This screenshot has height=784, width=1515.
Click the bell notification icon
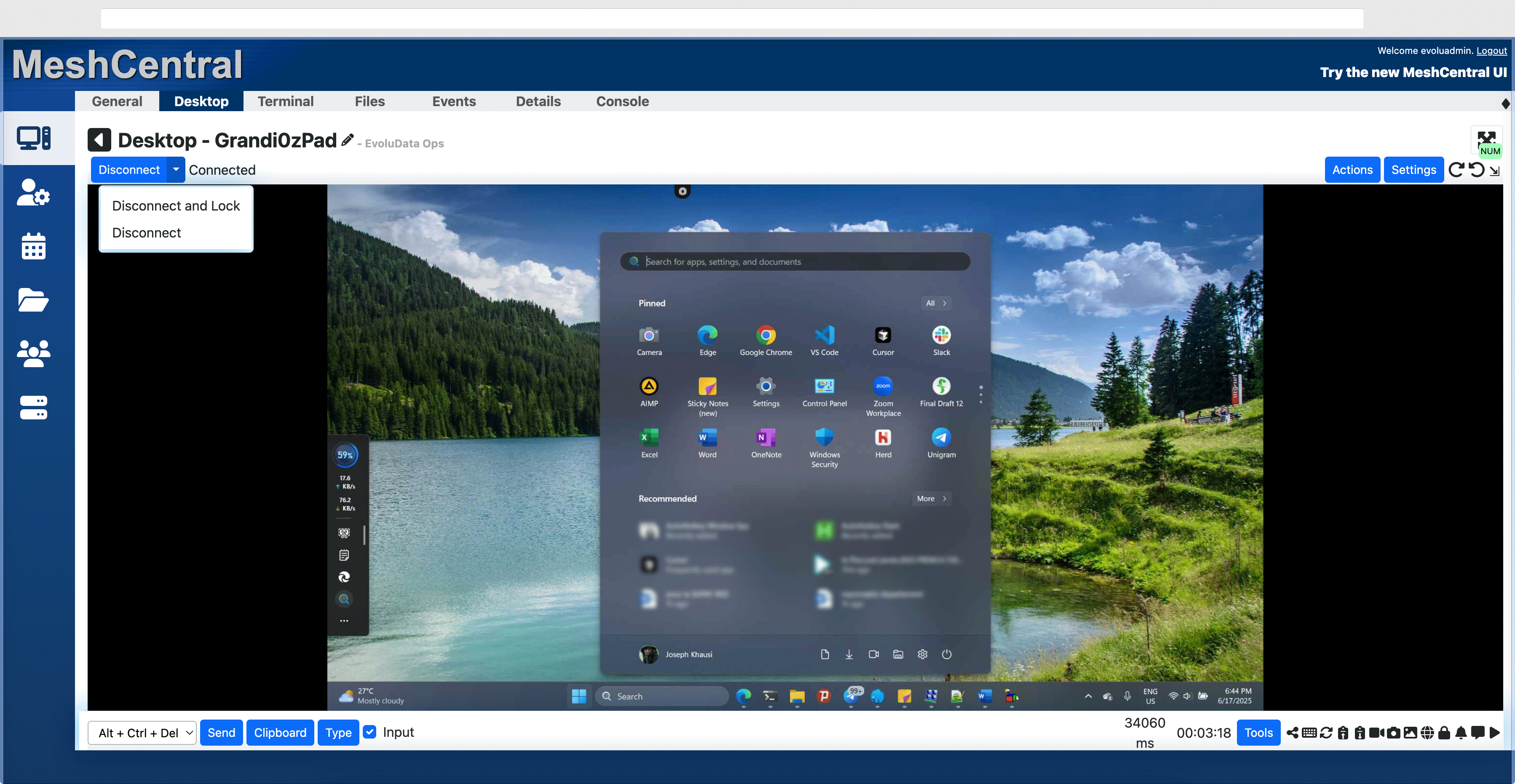tap(1461, 733)
